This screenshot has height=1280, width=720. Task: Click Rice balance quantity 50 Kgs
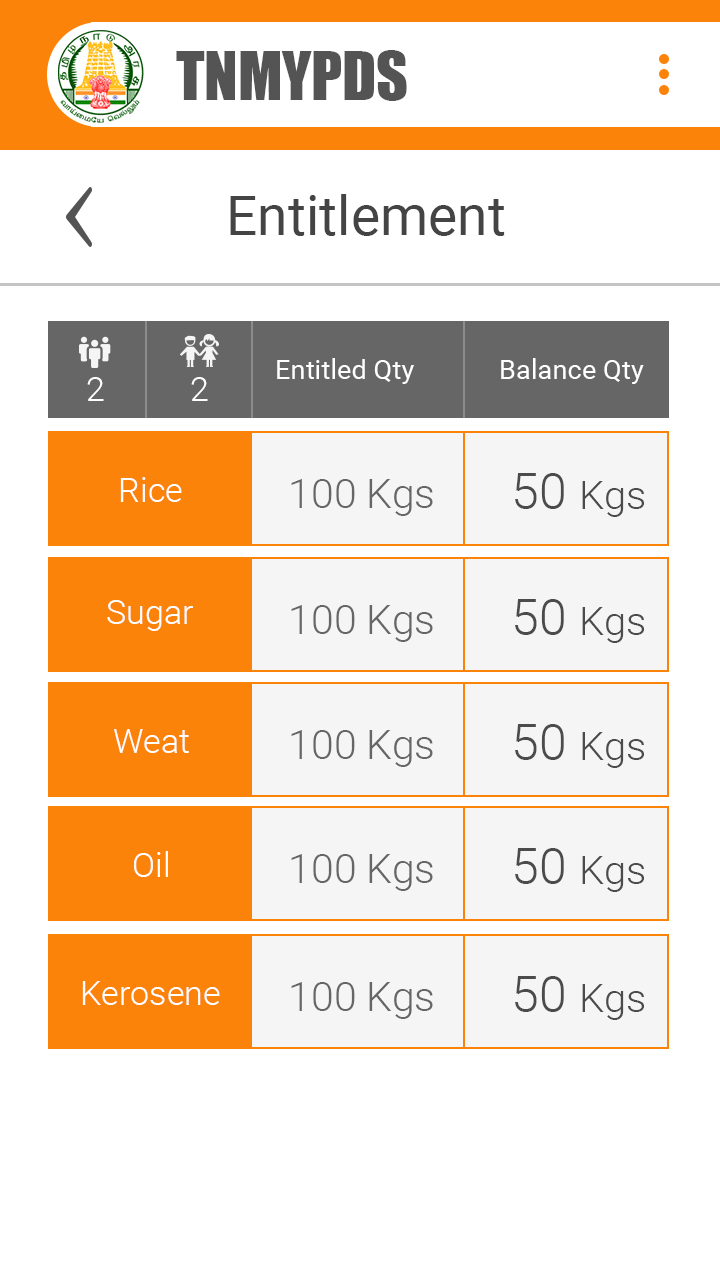(x=578, y=492)
